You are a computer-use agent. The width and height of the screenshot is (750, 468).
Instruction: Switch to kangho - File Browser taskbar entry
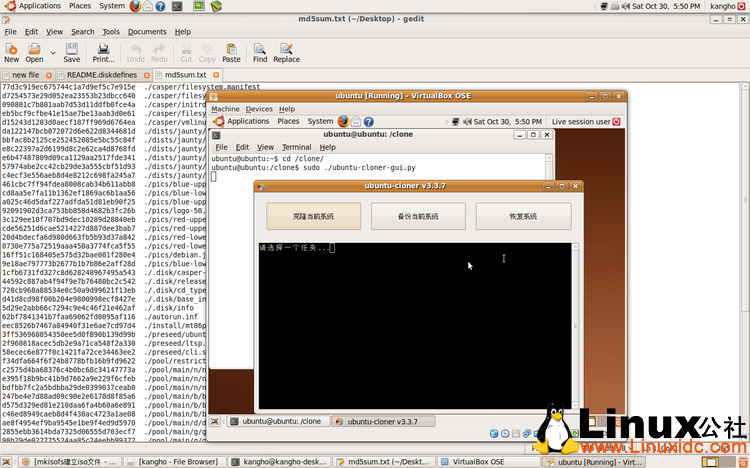[x=173, y=462]
